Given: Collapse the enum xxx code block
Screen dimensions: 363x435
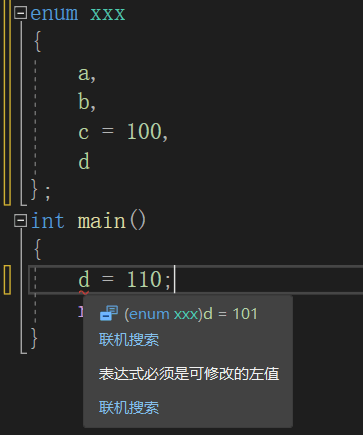Looking at the screenshot, I should click(20, 13).
